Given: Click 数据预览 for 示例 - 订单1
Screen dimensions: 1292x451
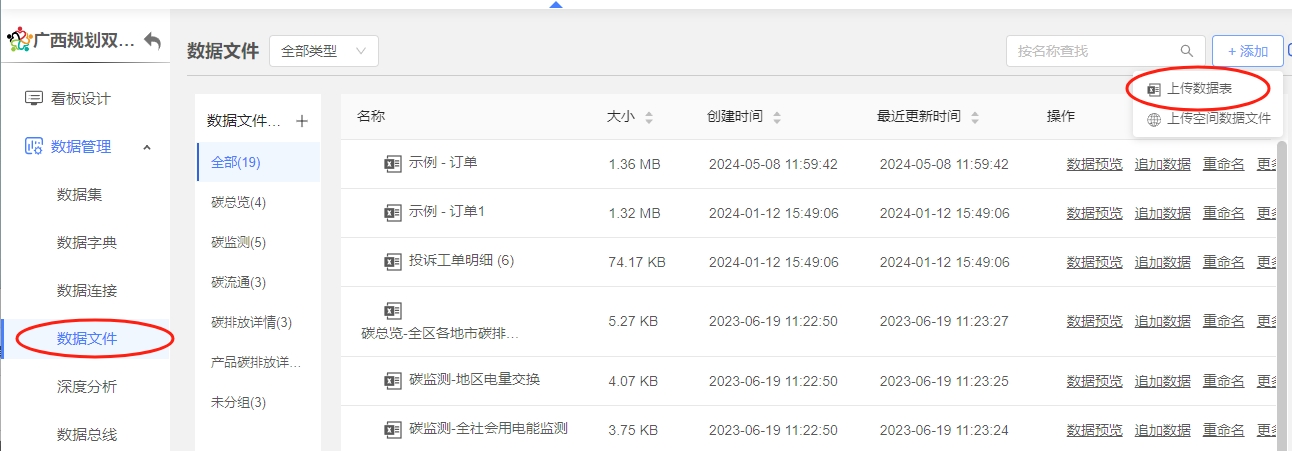Looking at the screenshot, I should click(x=1094, y=213).
